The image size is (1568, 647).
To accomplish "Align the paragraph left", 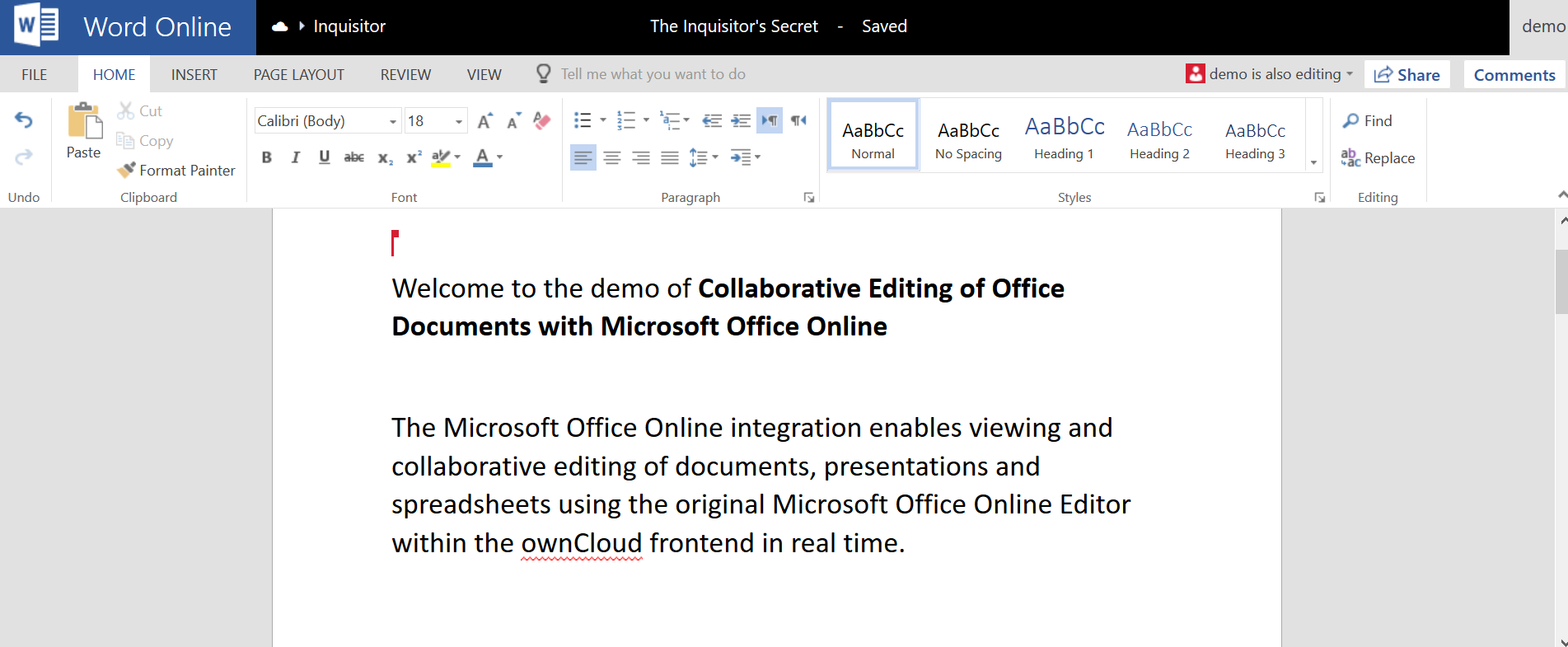I will (583, 157).
